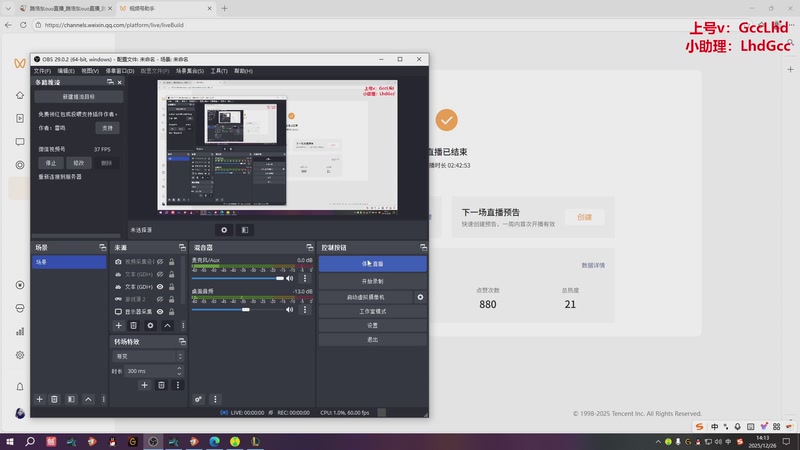Delete the selected scene with its trash icon
This screenshot has height=450, width=800.
54,399
